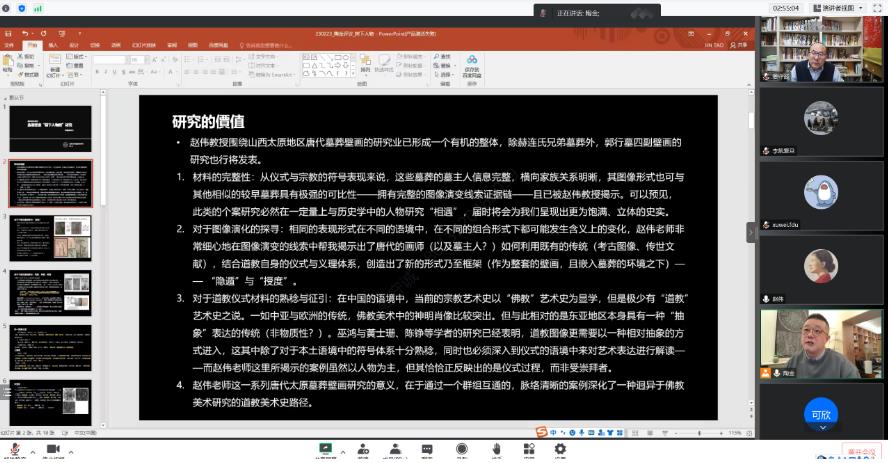This screenshot has height=463, width=891.
Task: Click the fullscreen icon at top right
Action: pyautogui.click(x=878, y=8)
